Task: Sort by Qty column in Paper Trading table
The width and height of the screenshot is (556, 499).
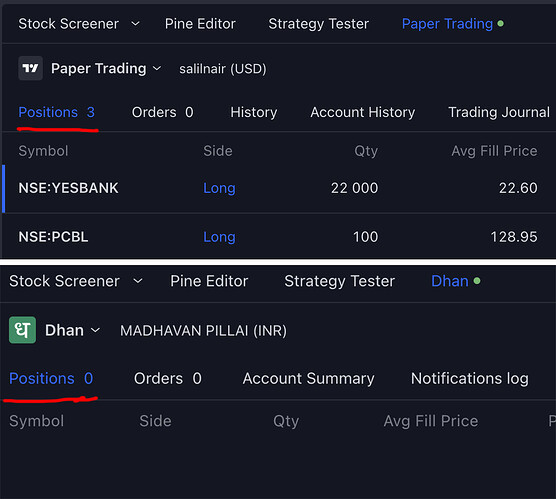Action: click(x=366, y=151)
